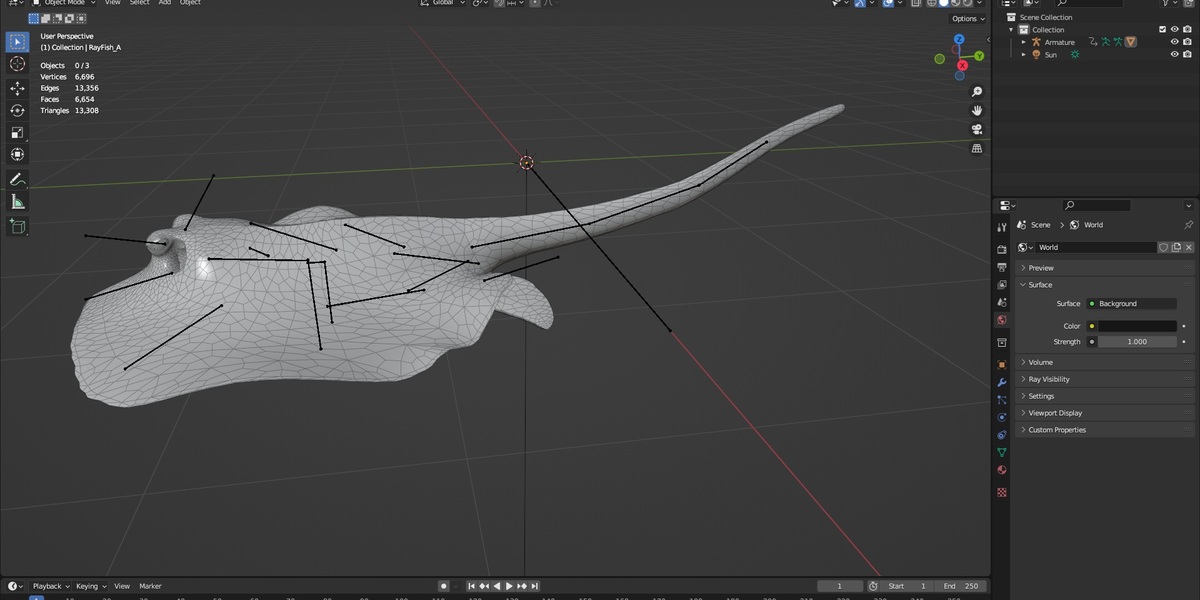Screen dimensions: 1200x600
Task: Open the World properties tab
Action: tap(1002, 320)
